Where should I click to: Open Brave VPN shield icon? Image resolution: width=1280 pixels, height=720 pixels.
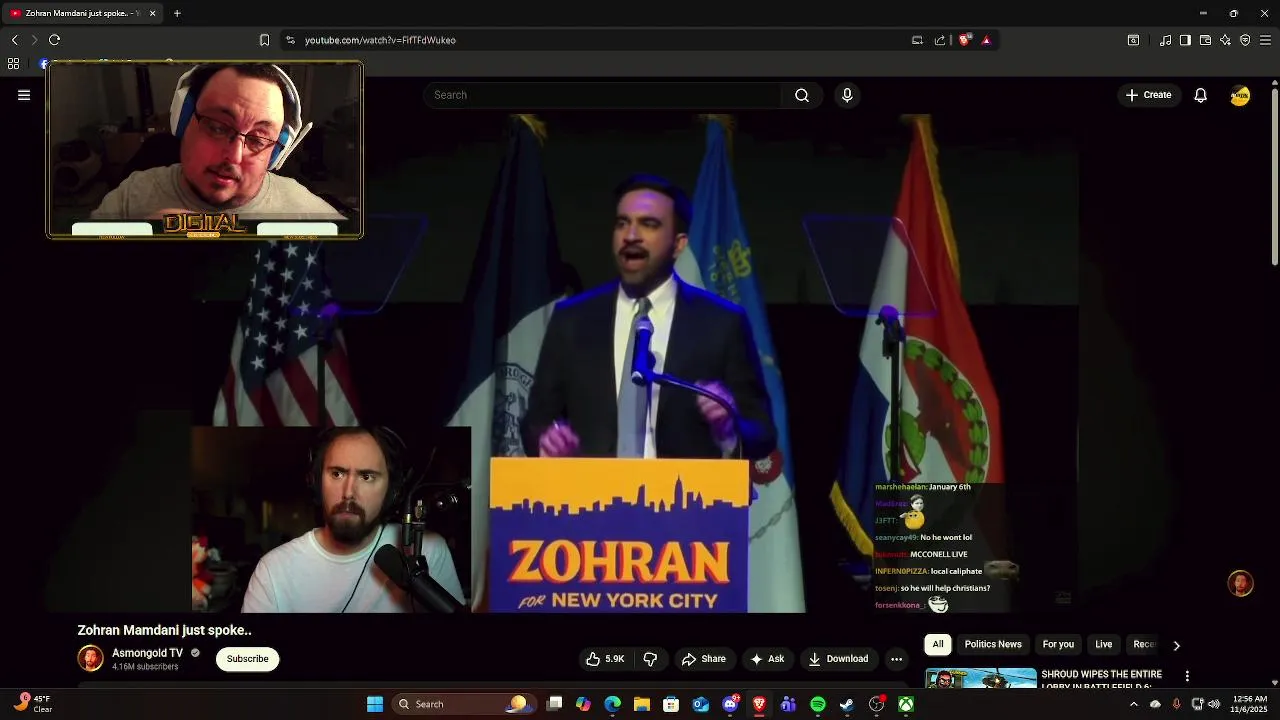tap(1245, 40)
